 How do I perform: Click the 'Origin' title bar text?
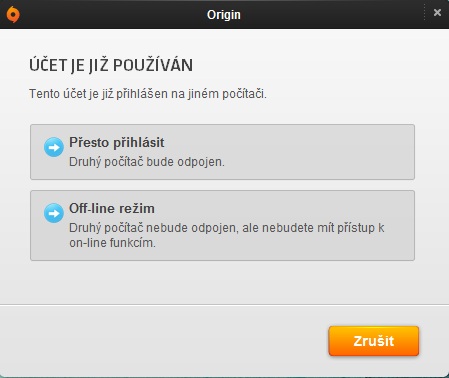click(224, 15)
